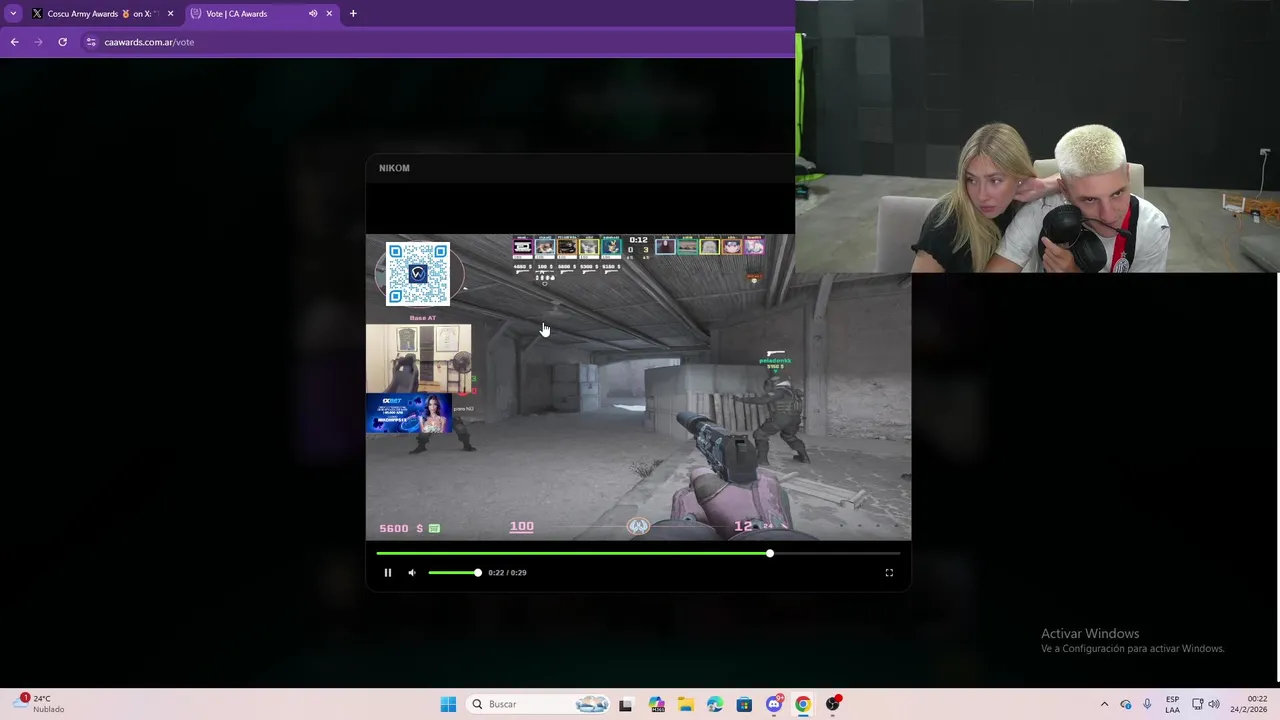The image size is (1280, 720).
Task: Mute the tab using its speaker icon
Action: [313, 14]
